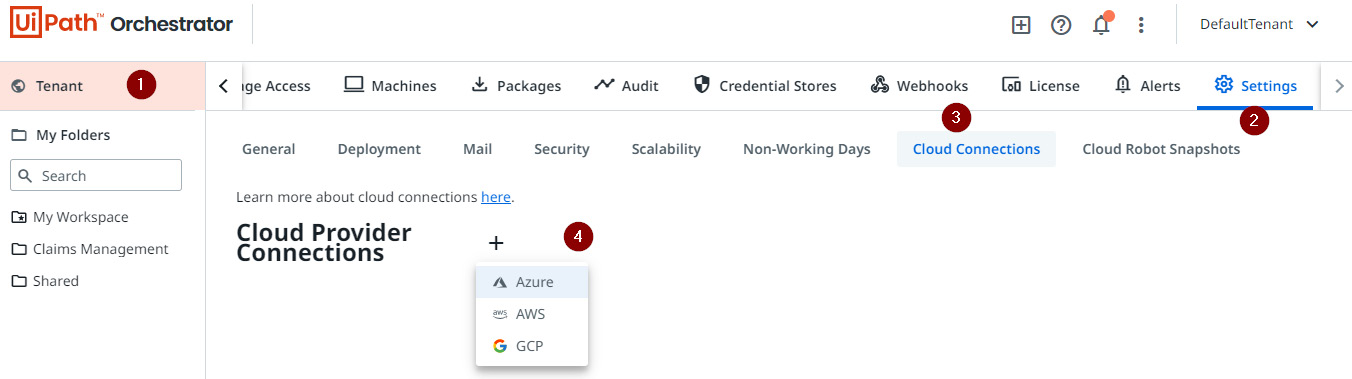Click the My Folders folder icon
Image resolution: width=1352 pixels, height=379 pixels.
click(18, 135)
